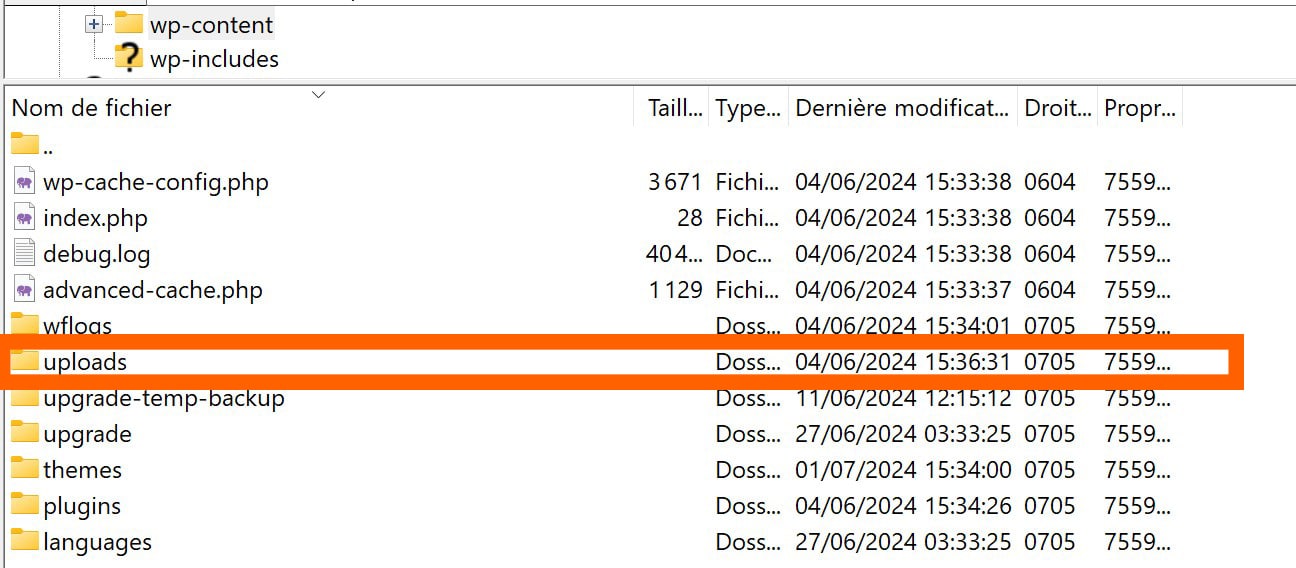Select the languages folder name

[97, 542]
